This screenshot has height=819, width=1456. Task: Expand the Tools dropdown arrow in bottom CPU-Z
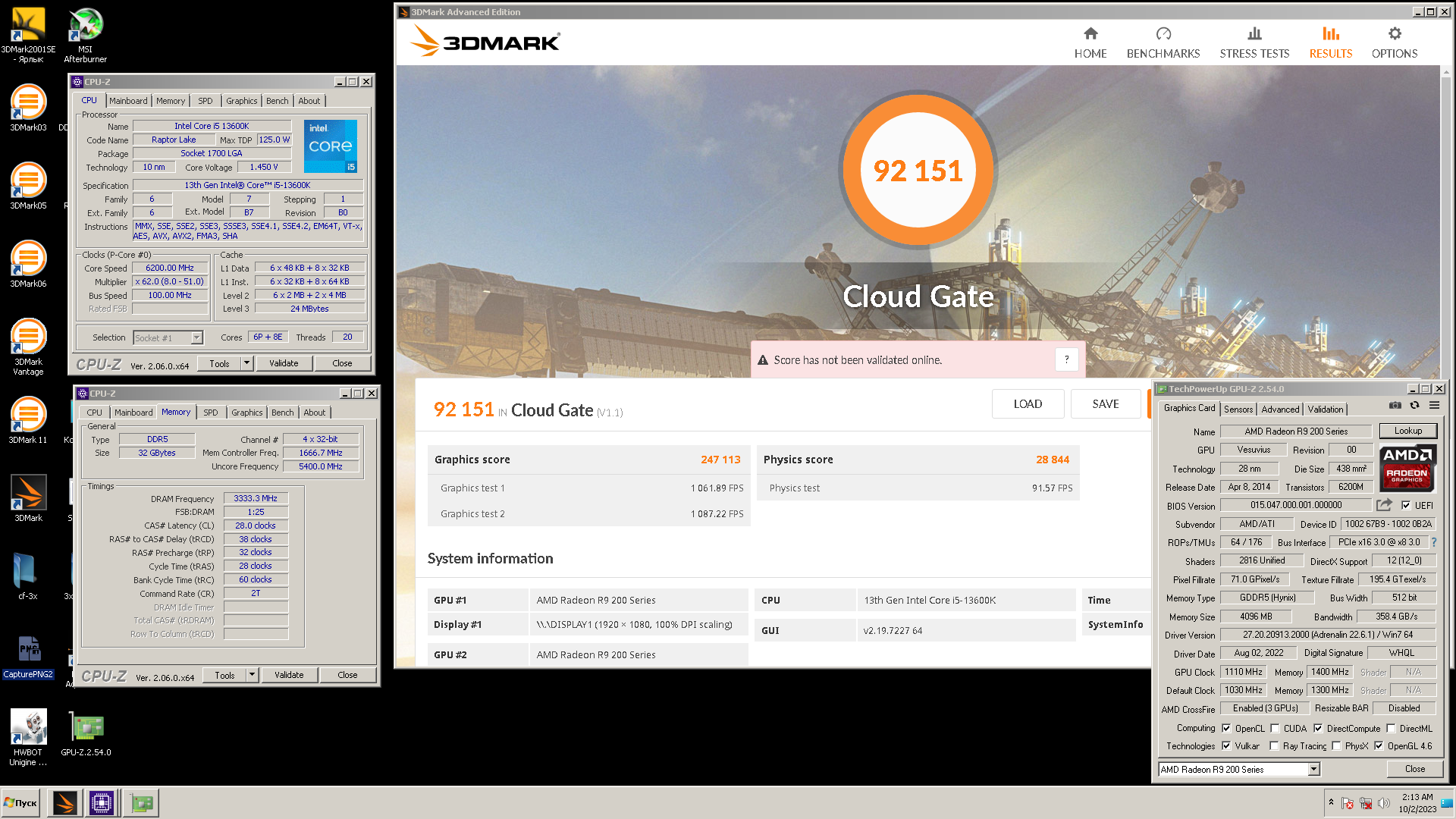click(252, 675)
